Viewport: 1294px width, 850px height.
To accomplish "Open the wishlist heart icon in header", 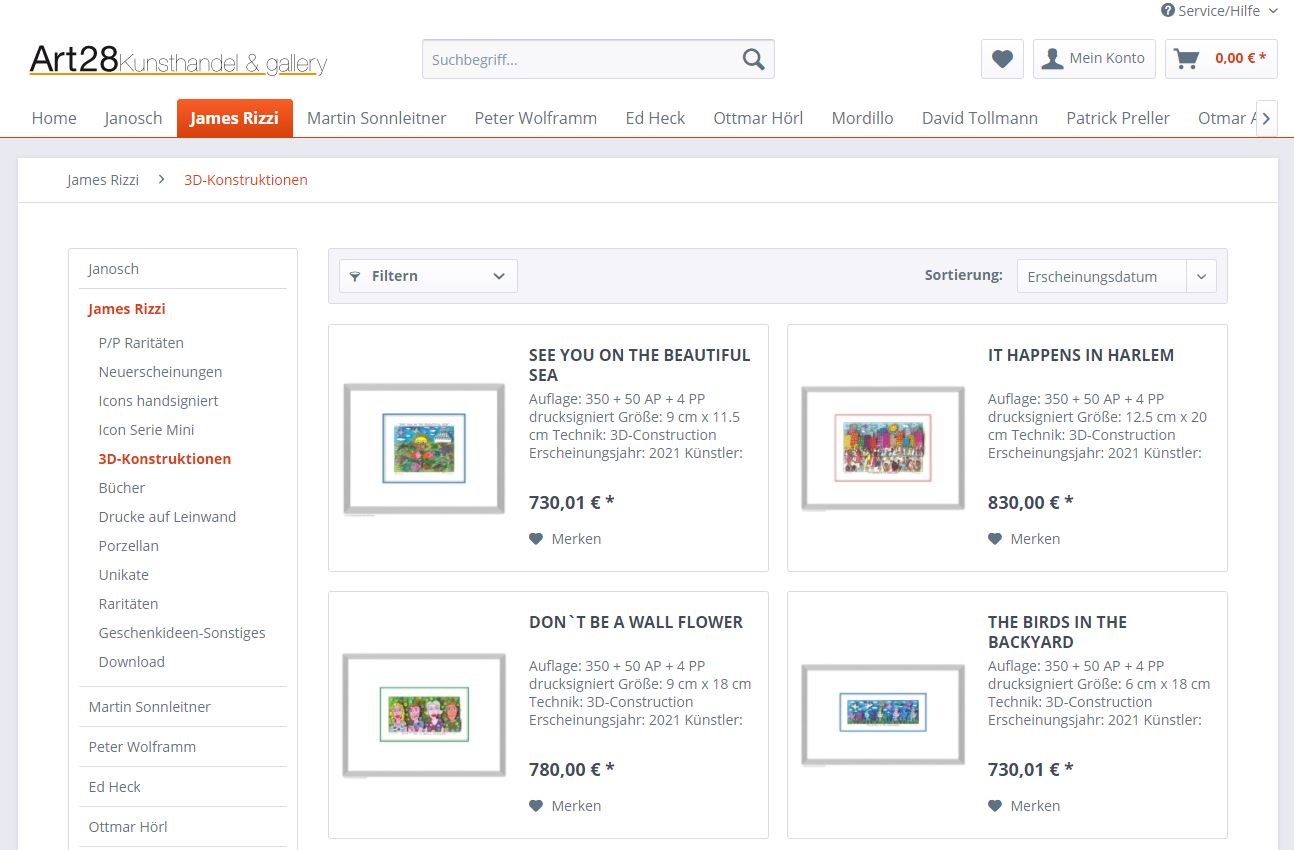I will [1002, 59].
